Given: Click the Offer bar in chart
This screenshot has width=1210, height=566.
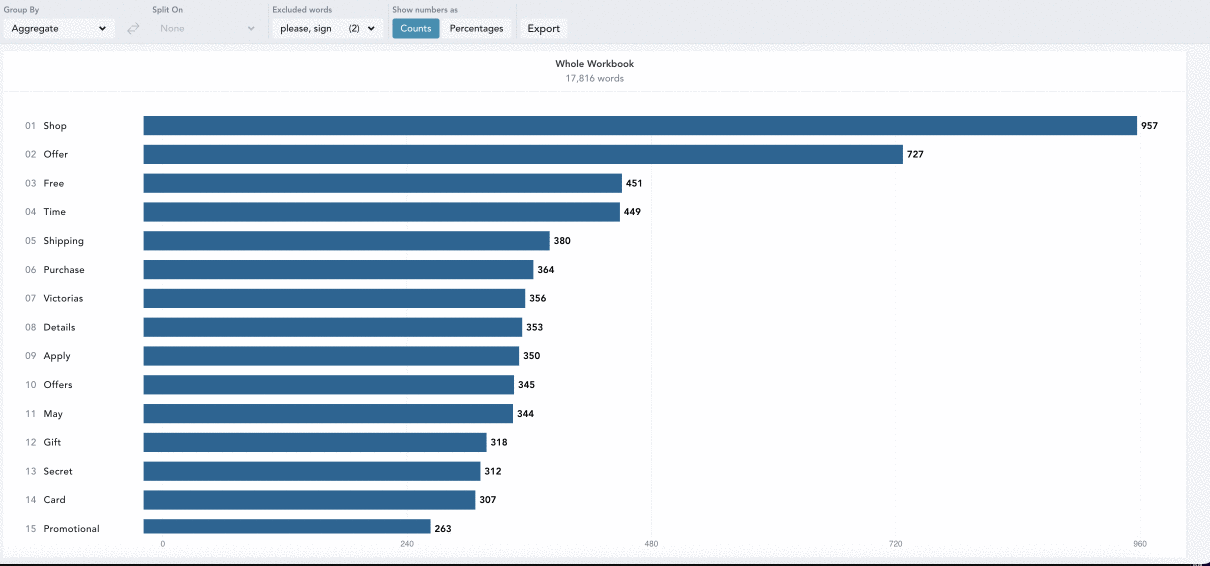Looking at the screenshot, I should click(523, 154).
